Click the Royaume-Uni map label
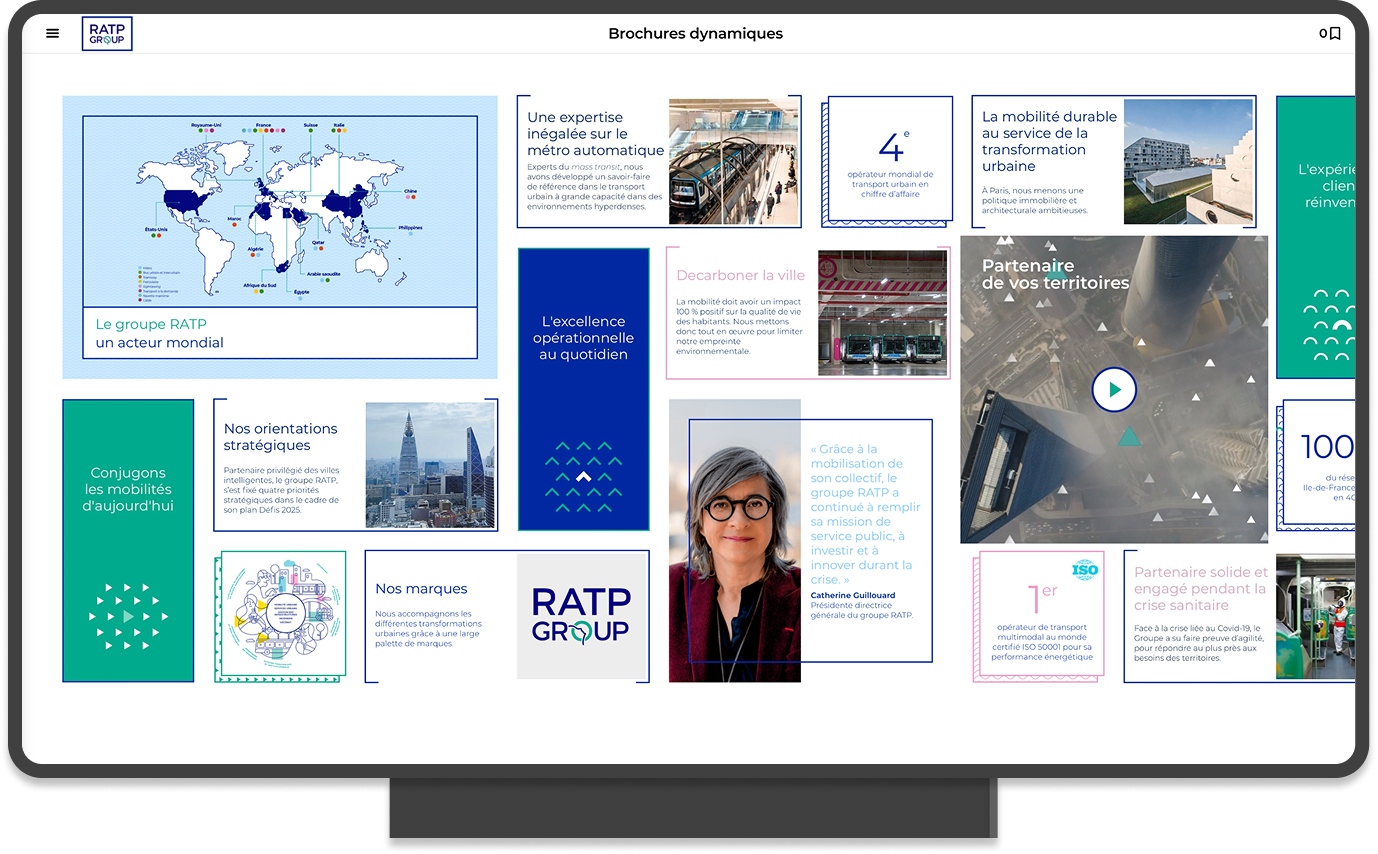Image resolution: width=1378 pixels, height=854 pixels. coord(207,125)
